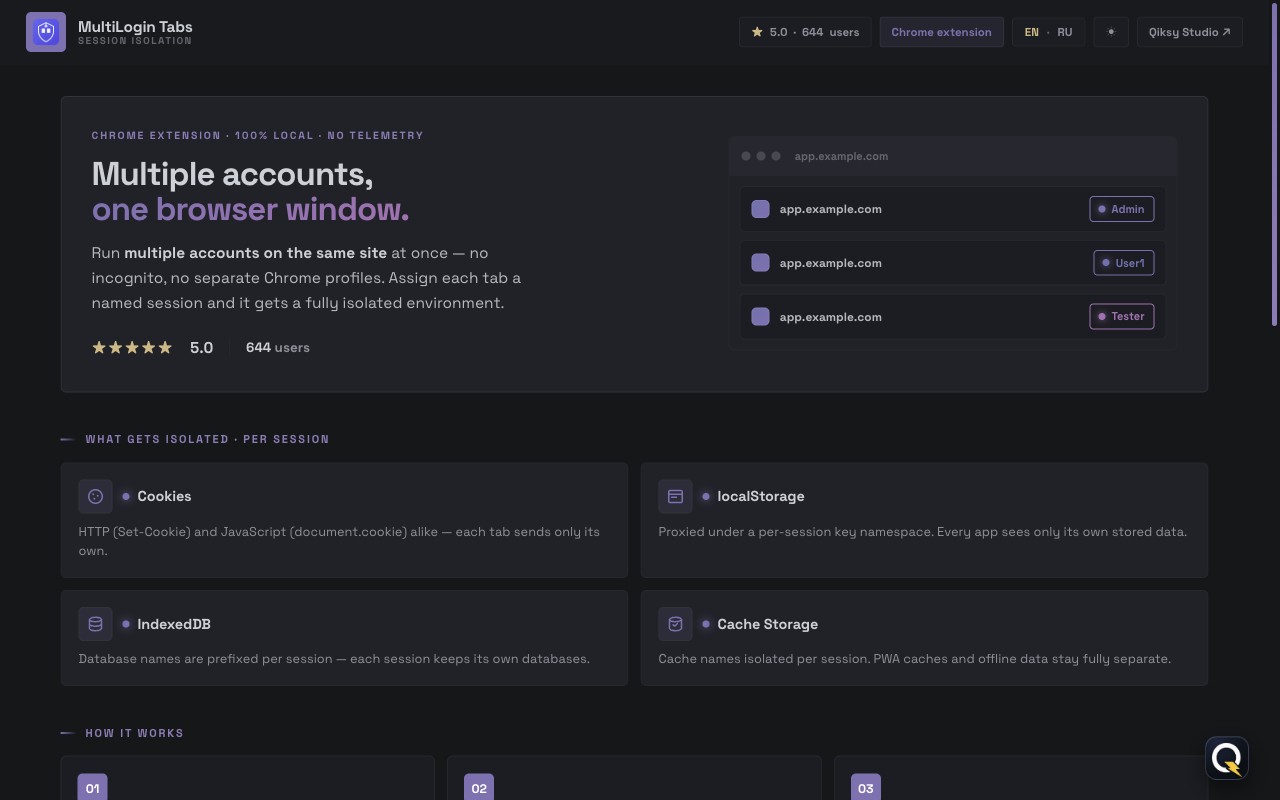Image resolution: width=1280 pixels, height=800 pixels.
Task: Select the square icon in Admin row
Action: 760,209
